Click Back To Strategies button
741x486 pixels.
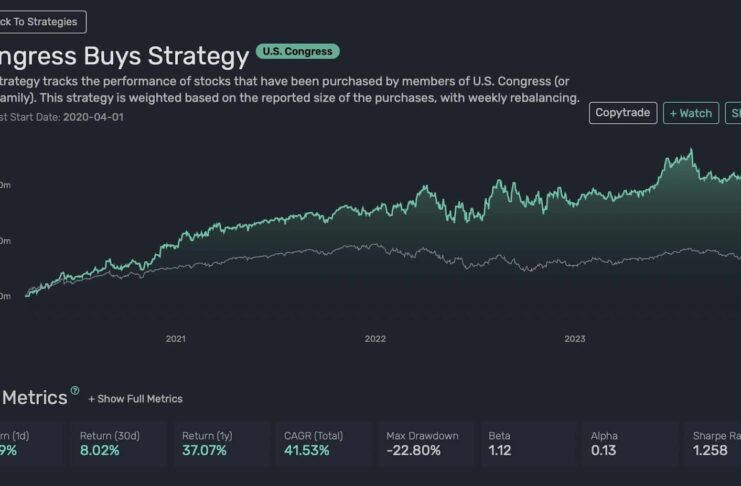[41, 22]
